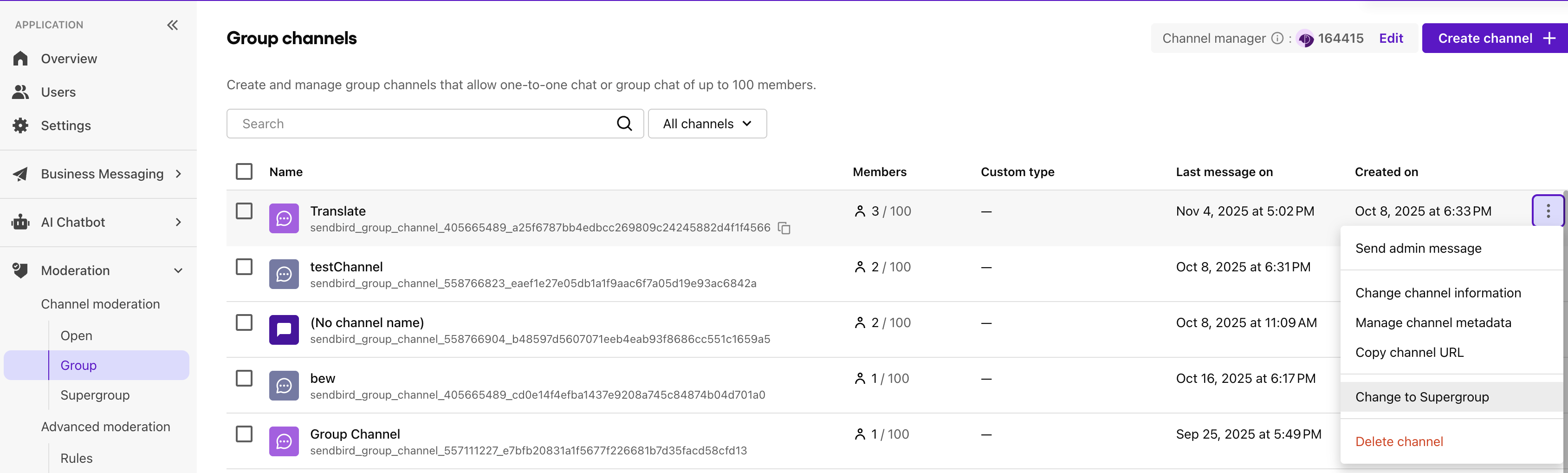Toggle the select-all checkbox in header

[244, 171]
